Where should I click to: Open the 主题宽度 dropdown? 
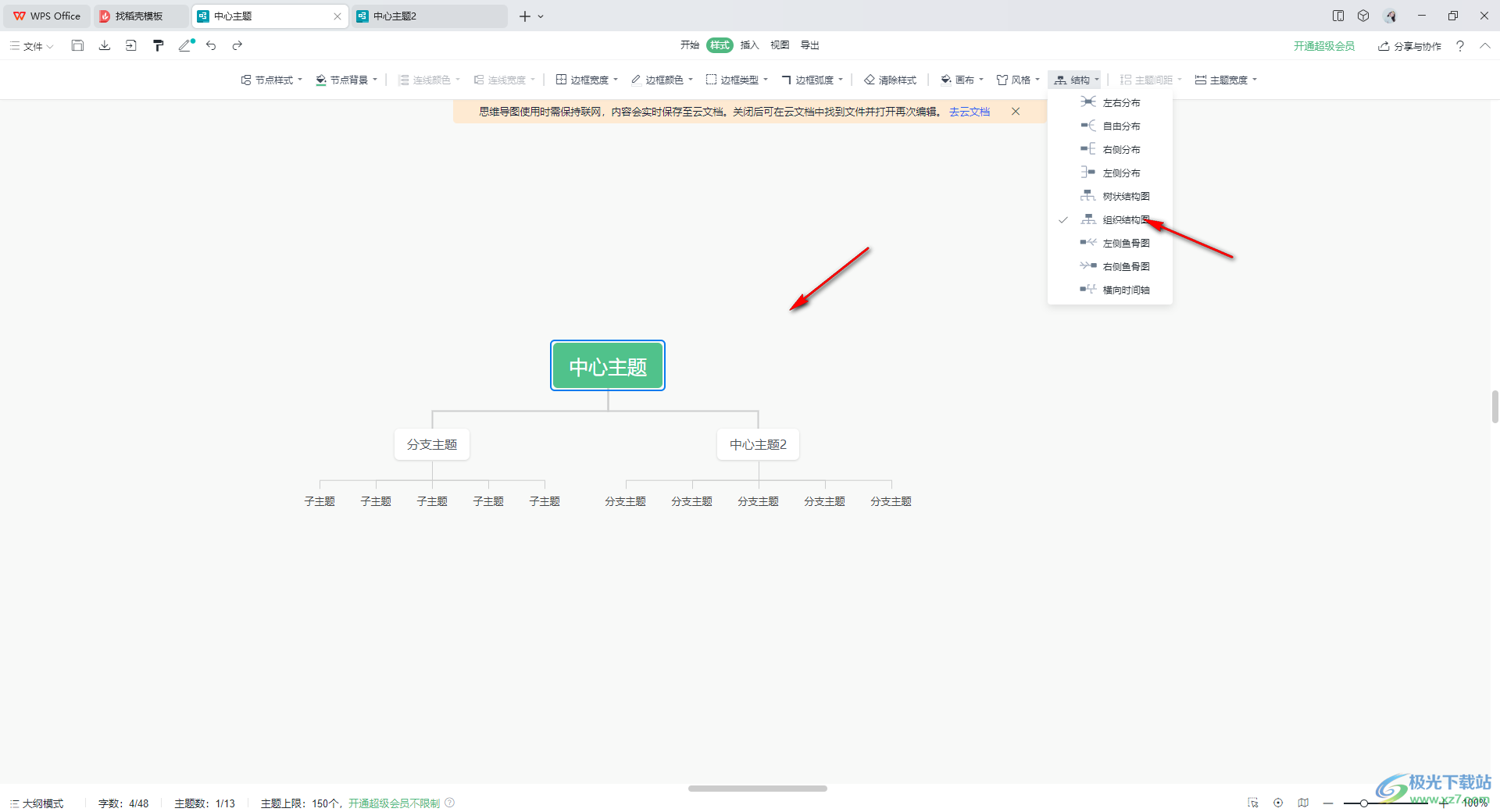tap(1226, 80)
